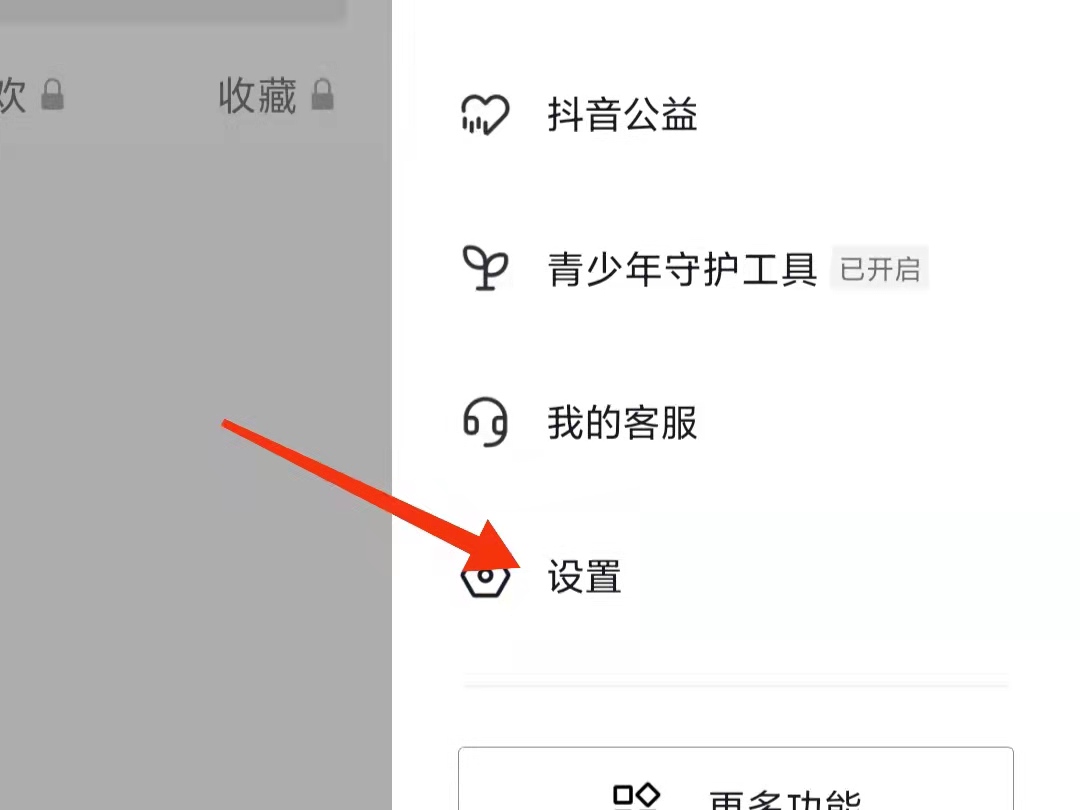Tap the divider line below 设置
The width and height of the screenshot is (1080, 810).
(x=736, y=685)
